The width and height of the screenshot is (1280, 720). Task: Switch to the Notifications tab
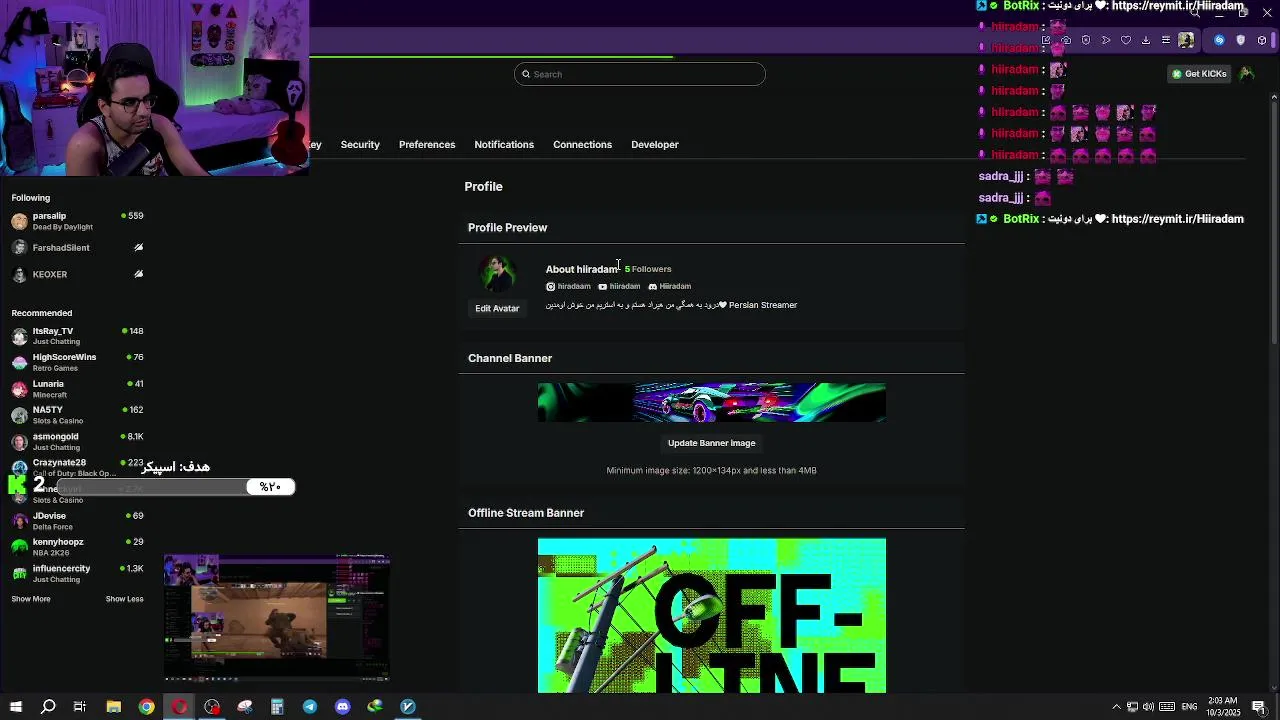pyautogui.click(x=504, y=144)
